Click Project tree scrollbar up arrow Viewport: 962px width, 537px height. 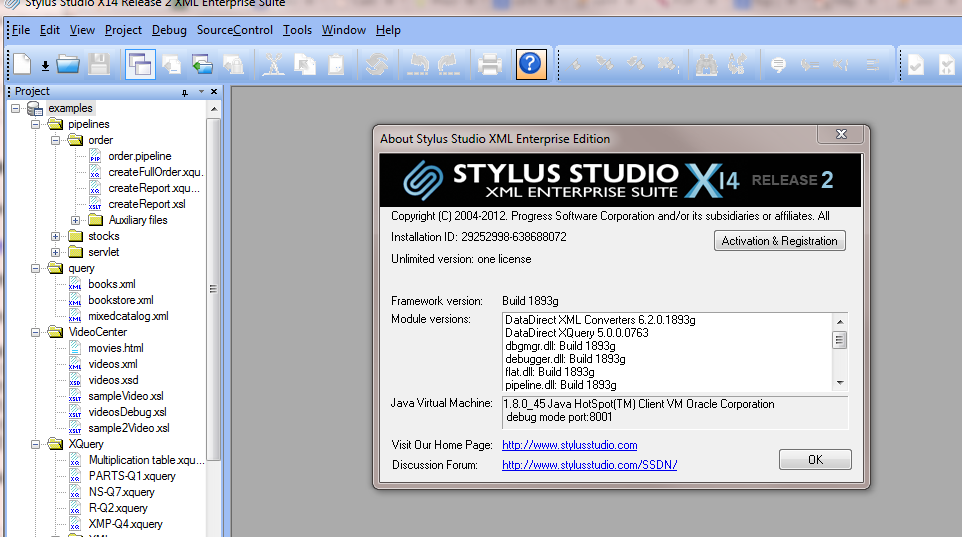214,109
